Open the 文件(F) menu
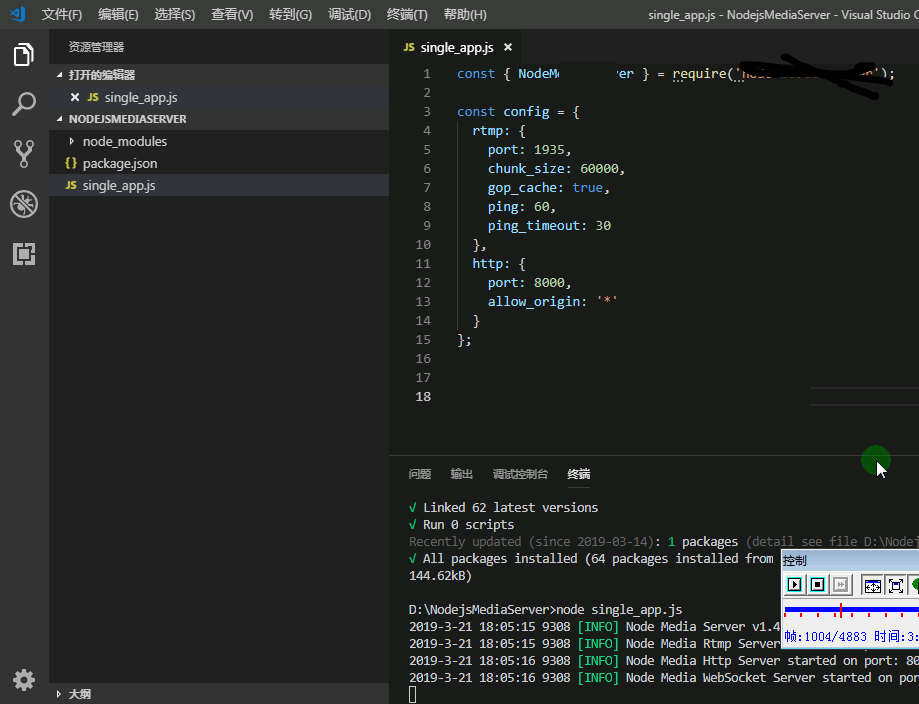The image size is (919, 704). 62,15
